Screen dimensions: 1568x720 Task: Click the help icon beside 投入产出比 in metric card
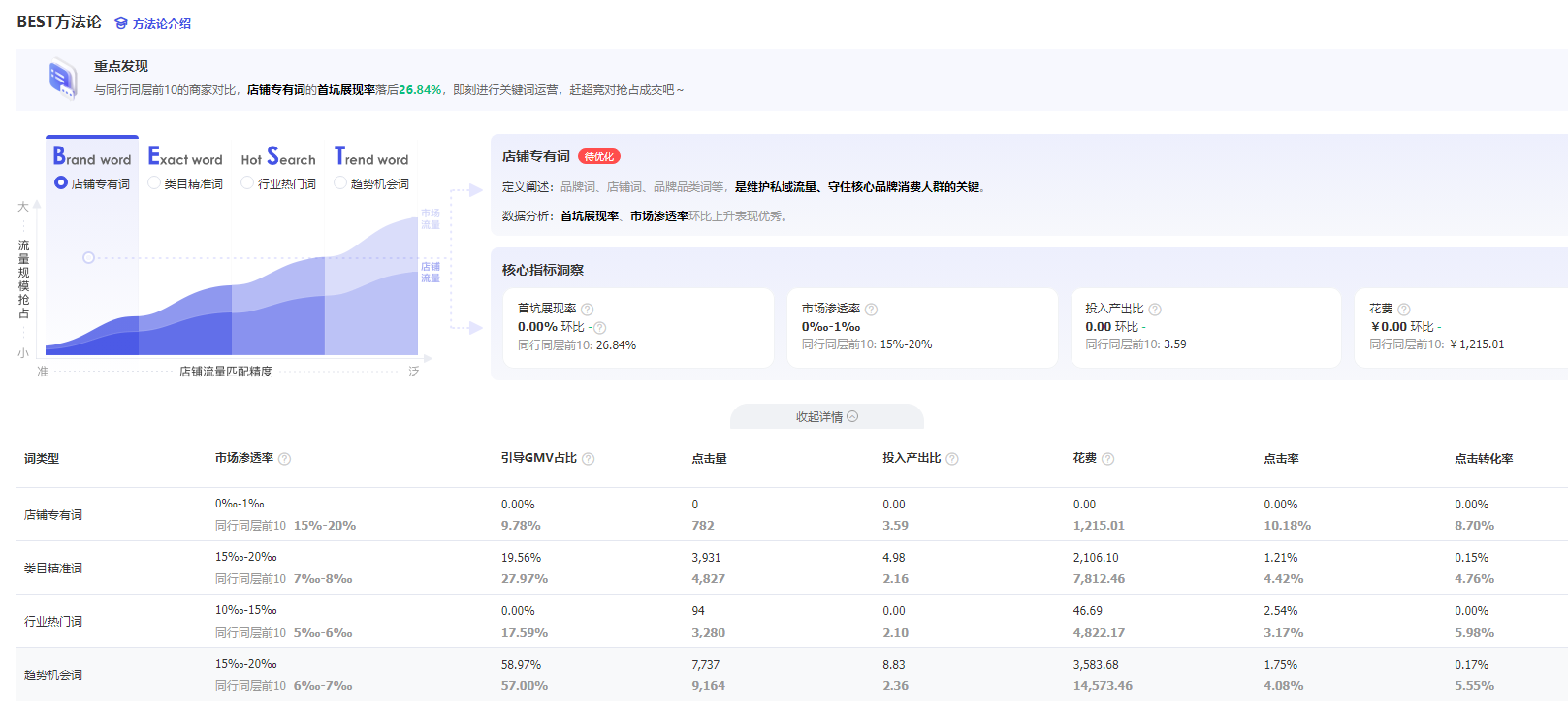[1154, 310]
